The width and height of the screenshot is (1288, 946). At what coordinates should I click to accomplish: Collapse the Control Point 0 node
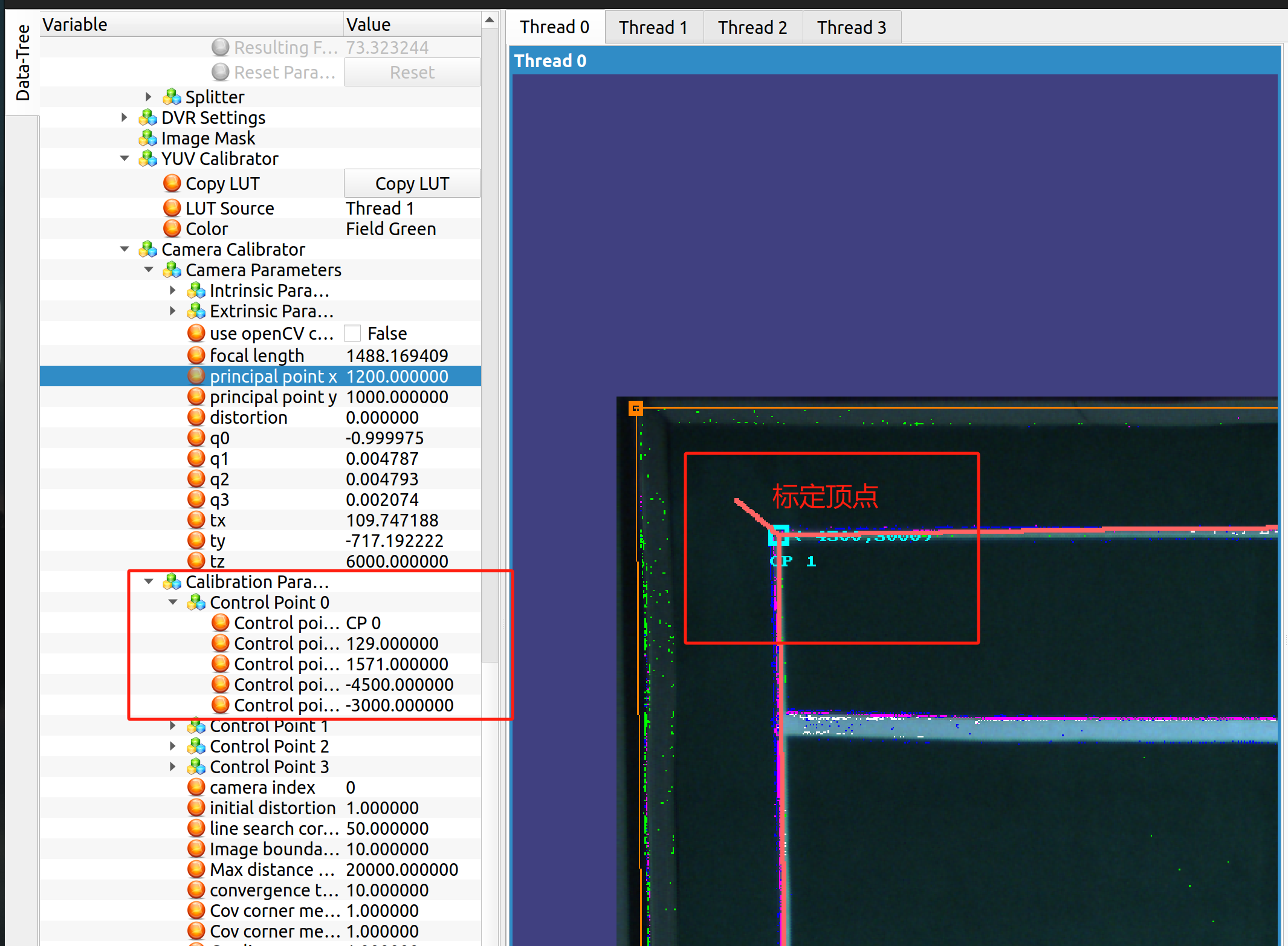click(x=173, y=602)
